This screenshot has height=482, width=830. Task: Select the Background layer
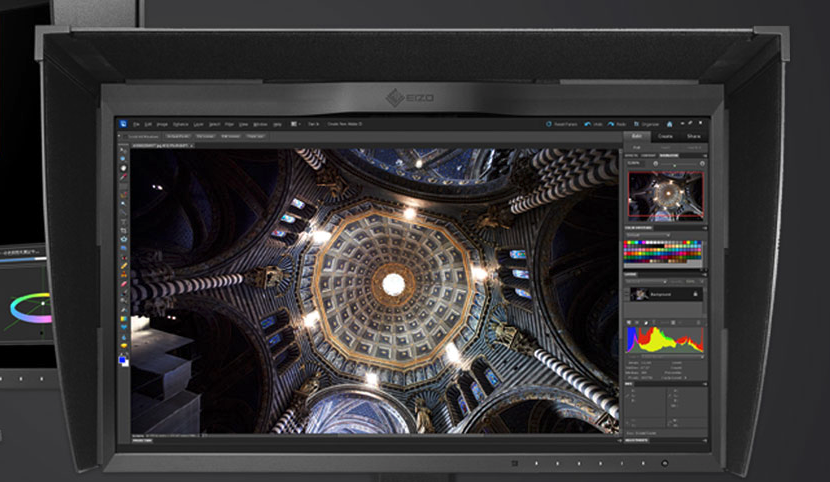click(x=666, y=294)
